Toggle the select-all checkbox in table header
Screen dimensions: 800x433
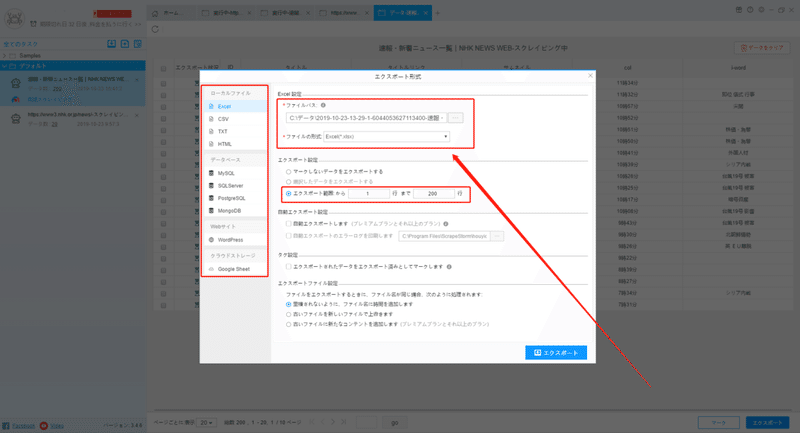163,68
